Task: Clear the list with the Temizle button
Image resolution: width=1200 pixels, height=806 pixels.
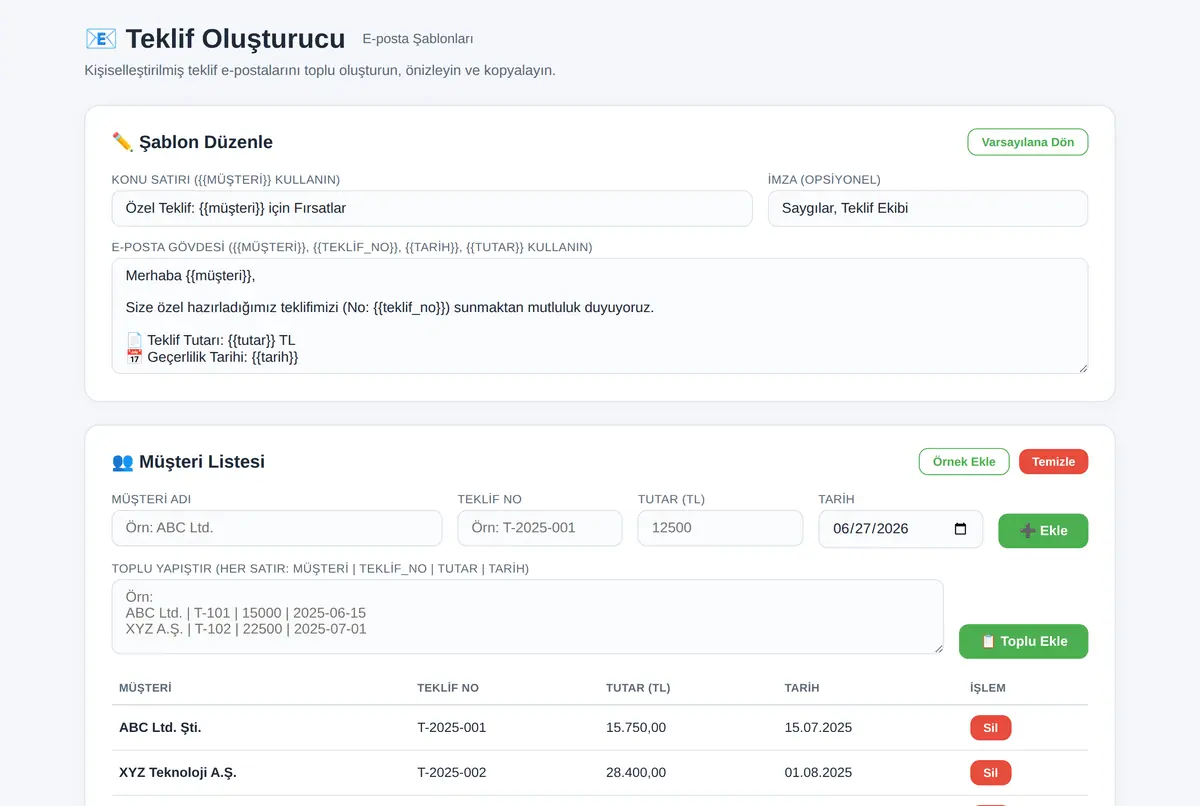Action: point(1053,461)
